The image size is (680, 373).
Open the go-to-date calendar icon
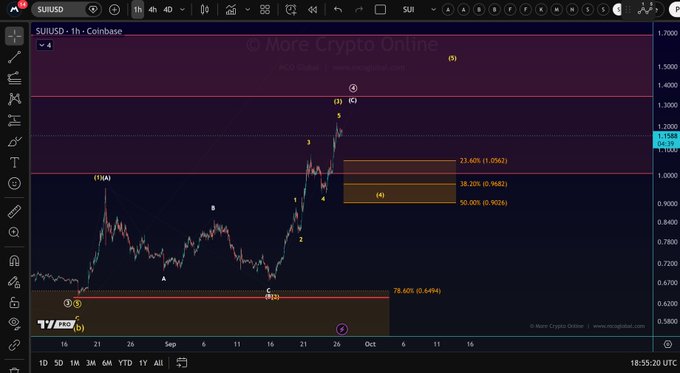[x=182, y=363]
